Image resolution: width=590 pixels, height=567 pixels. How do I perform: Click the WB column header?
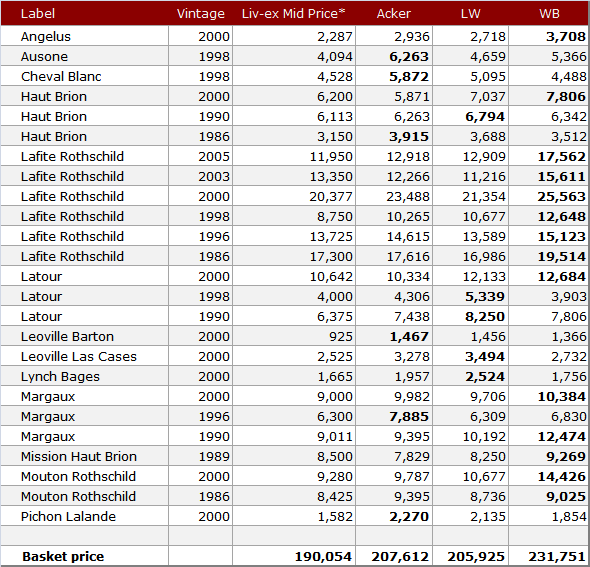[549, 14]
